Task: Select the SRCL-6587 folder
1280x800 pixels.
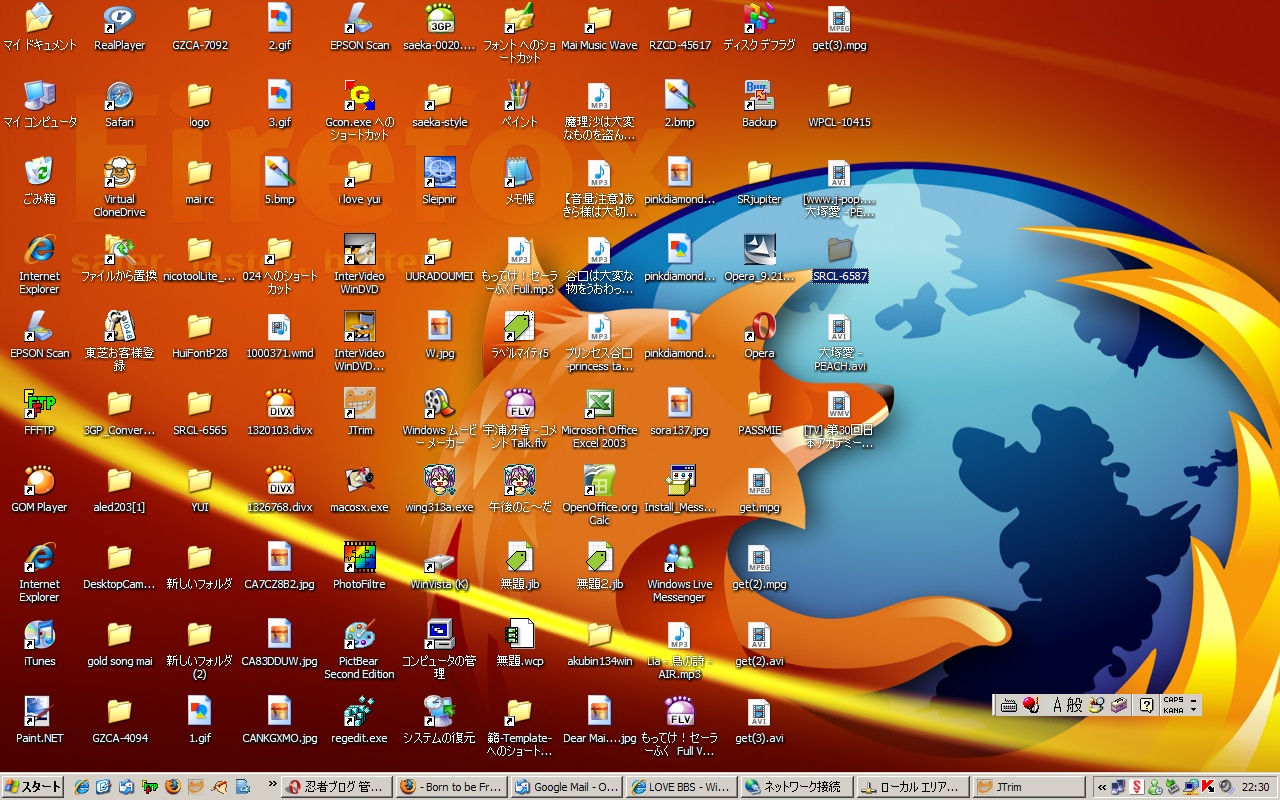Action: (x=839, y=258)
